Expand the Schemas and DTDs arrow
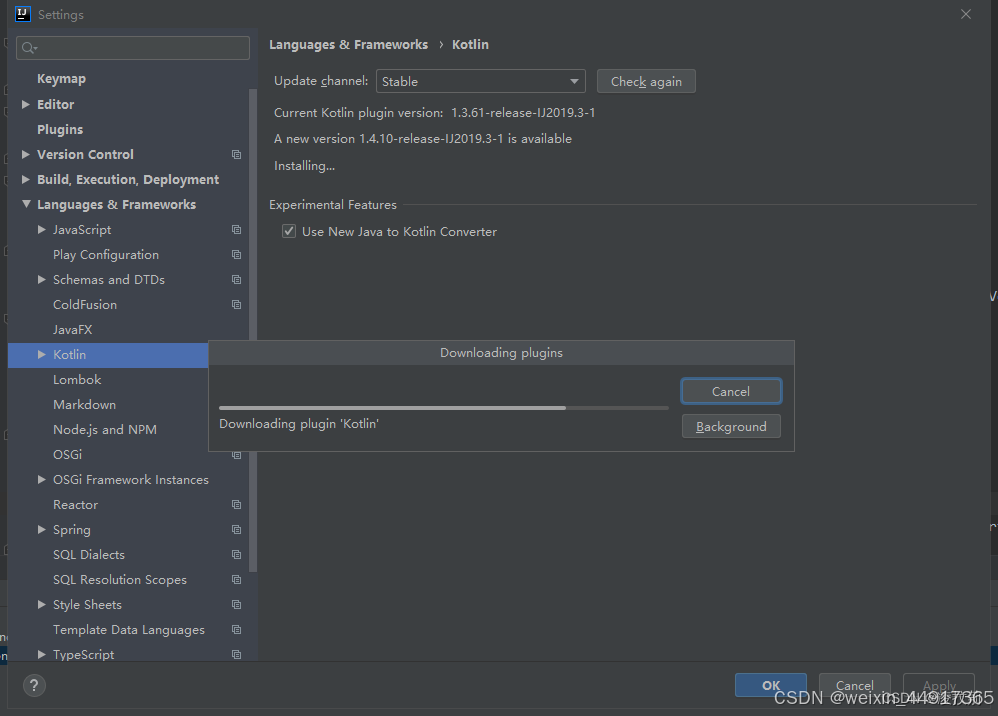Screen dimensions: 998x716 coord(41,279)
